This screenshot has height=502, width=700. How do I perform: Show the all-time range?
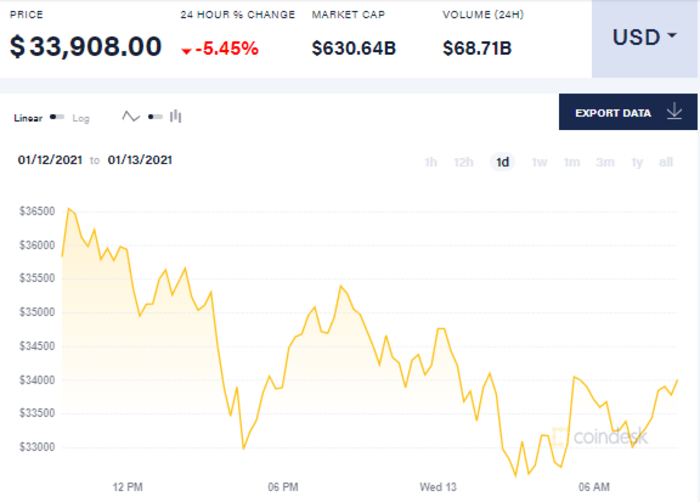tap(666, 162)
